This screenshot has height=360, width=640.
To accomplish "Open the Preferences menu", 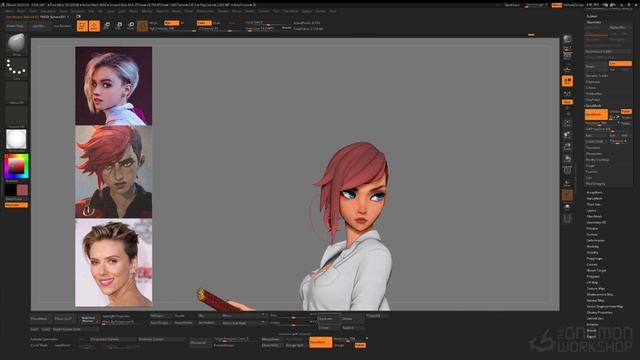I will pyautogui.click(x=205, y=11).
